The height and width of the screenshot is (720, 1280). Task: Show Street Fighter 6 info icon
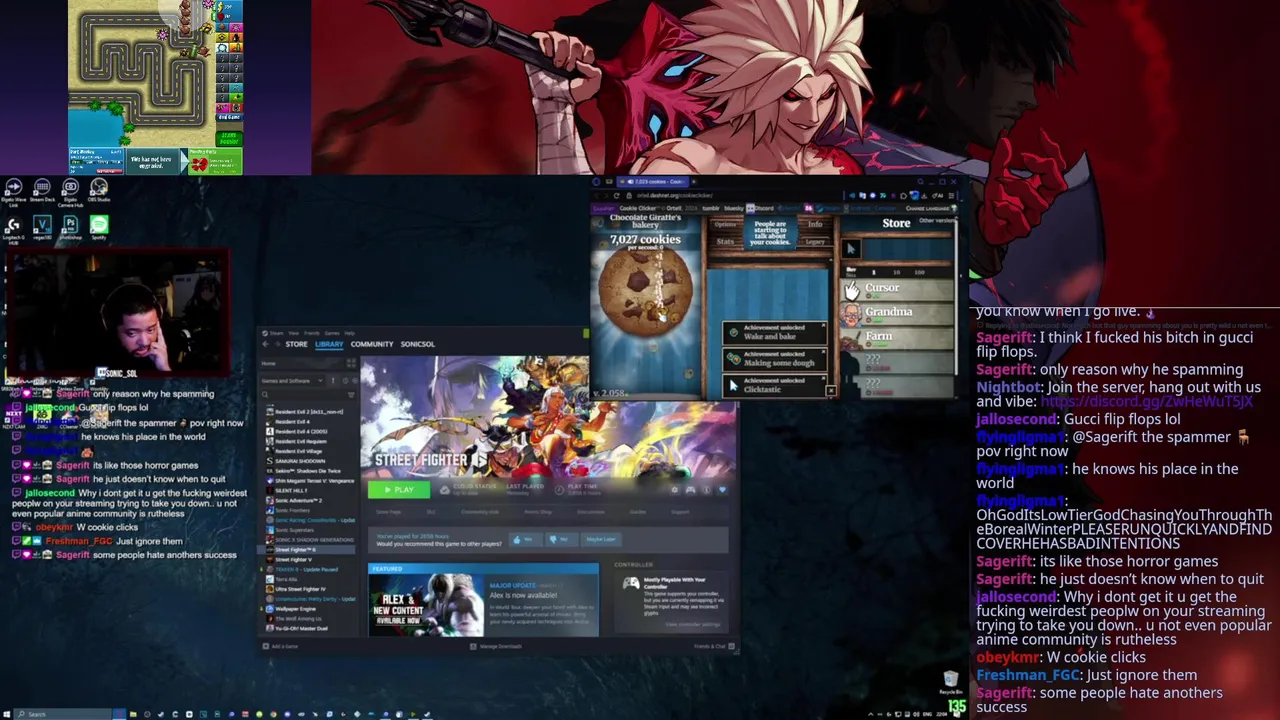(x=706, y=490)
